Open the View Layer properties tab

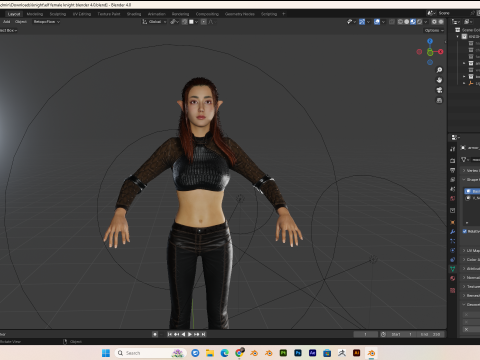click(452, 180)
